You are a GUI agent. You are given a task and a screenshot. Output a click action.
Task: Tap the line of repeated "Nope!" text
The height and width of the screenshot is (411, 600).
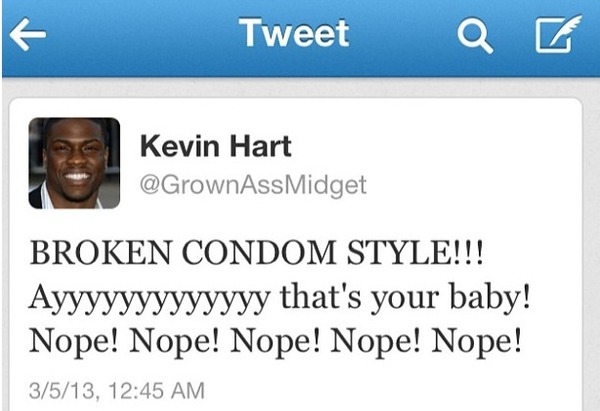coord(276,341)
